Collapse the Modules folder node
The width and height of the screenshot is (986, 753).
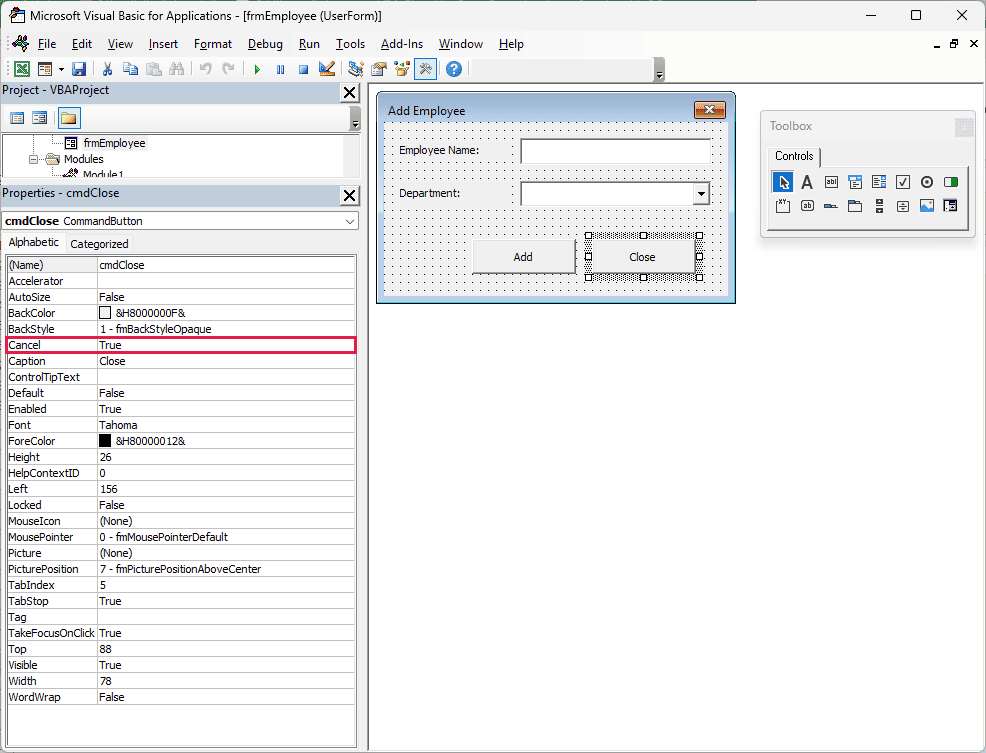click(x=33, y=159)
